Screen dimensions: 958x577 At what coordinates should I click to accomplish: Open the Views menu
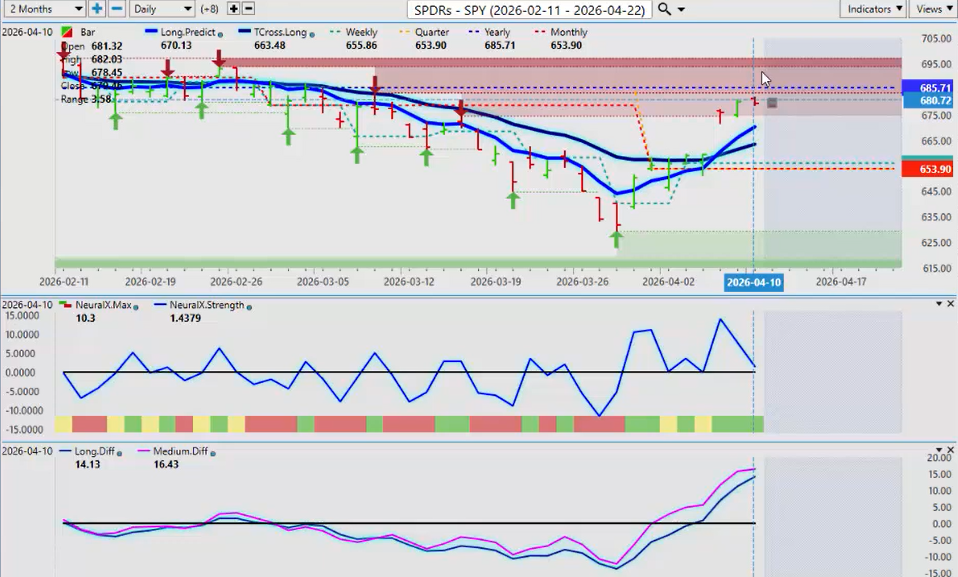click(933, 9)
